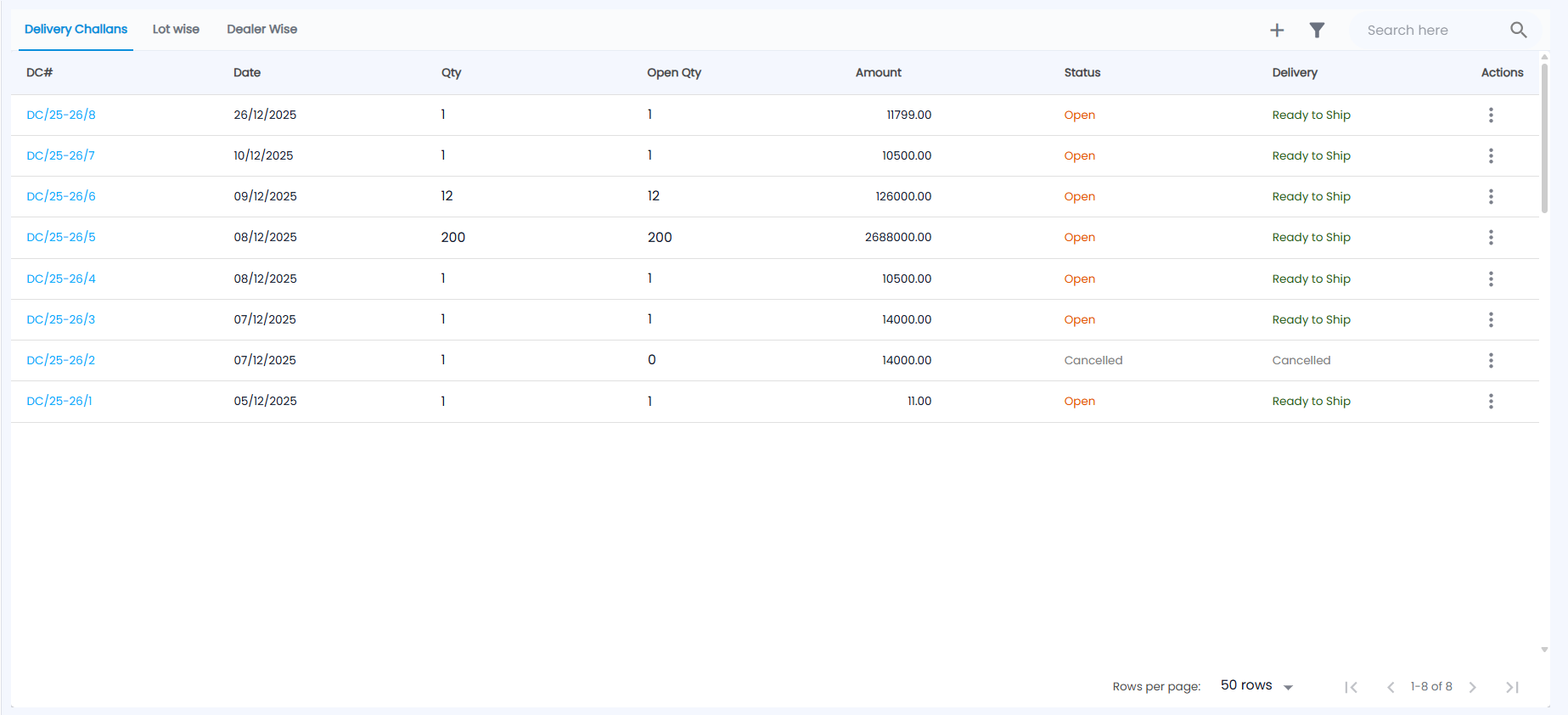Click the table vertical scrollbar thumb
Screen dimensions: 1568x715
coord(1544,137)
